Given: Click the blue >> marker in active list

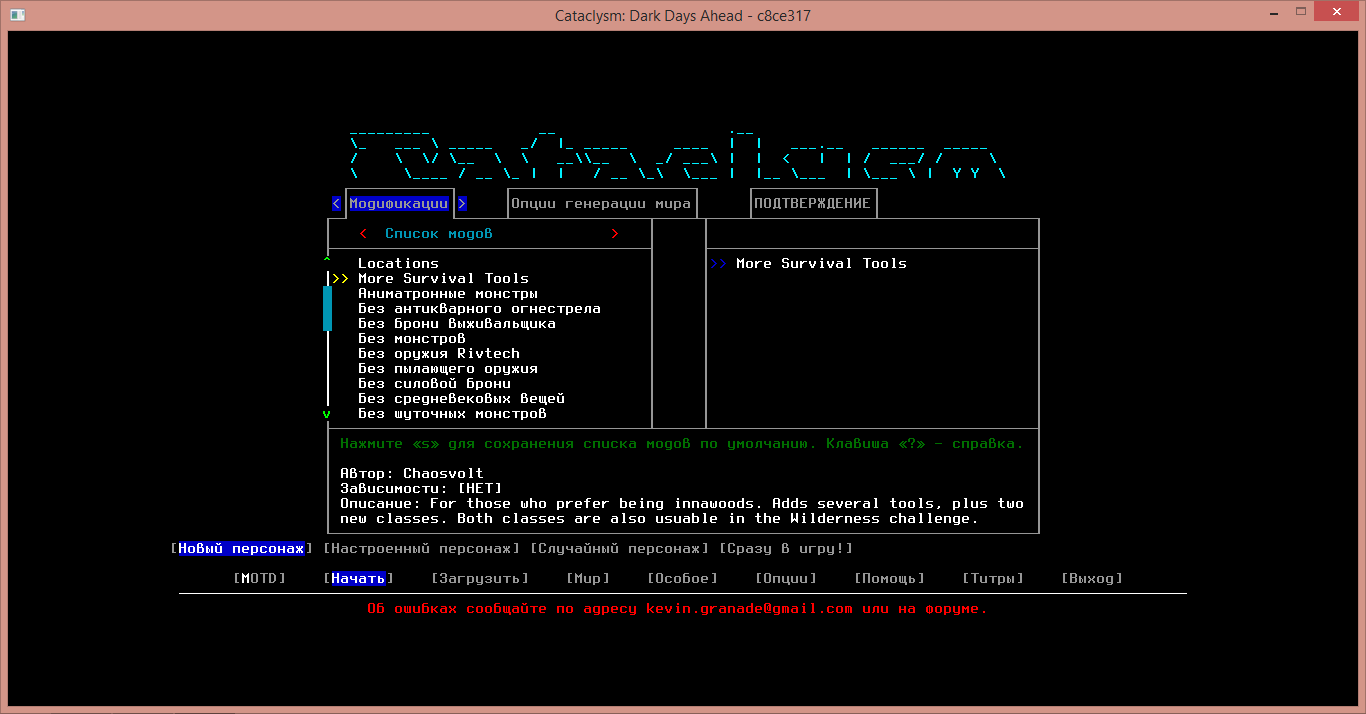Looking at the screenshot, I should tap(719, 263).
